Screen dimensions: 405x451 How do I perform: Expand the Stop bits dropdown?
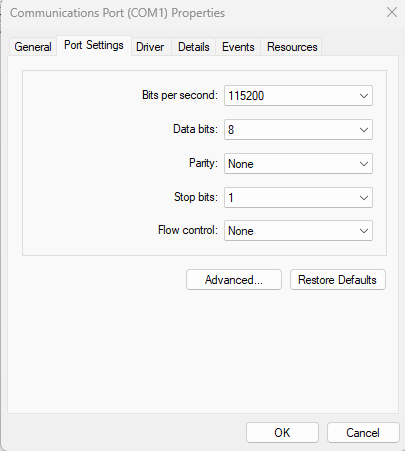[298, 198]
